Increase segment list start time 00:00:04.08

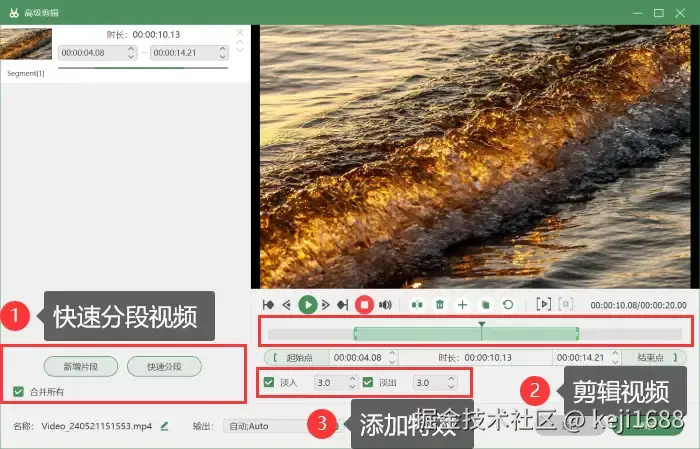pos(131,49)
